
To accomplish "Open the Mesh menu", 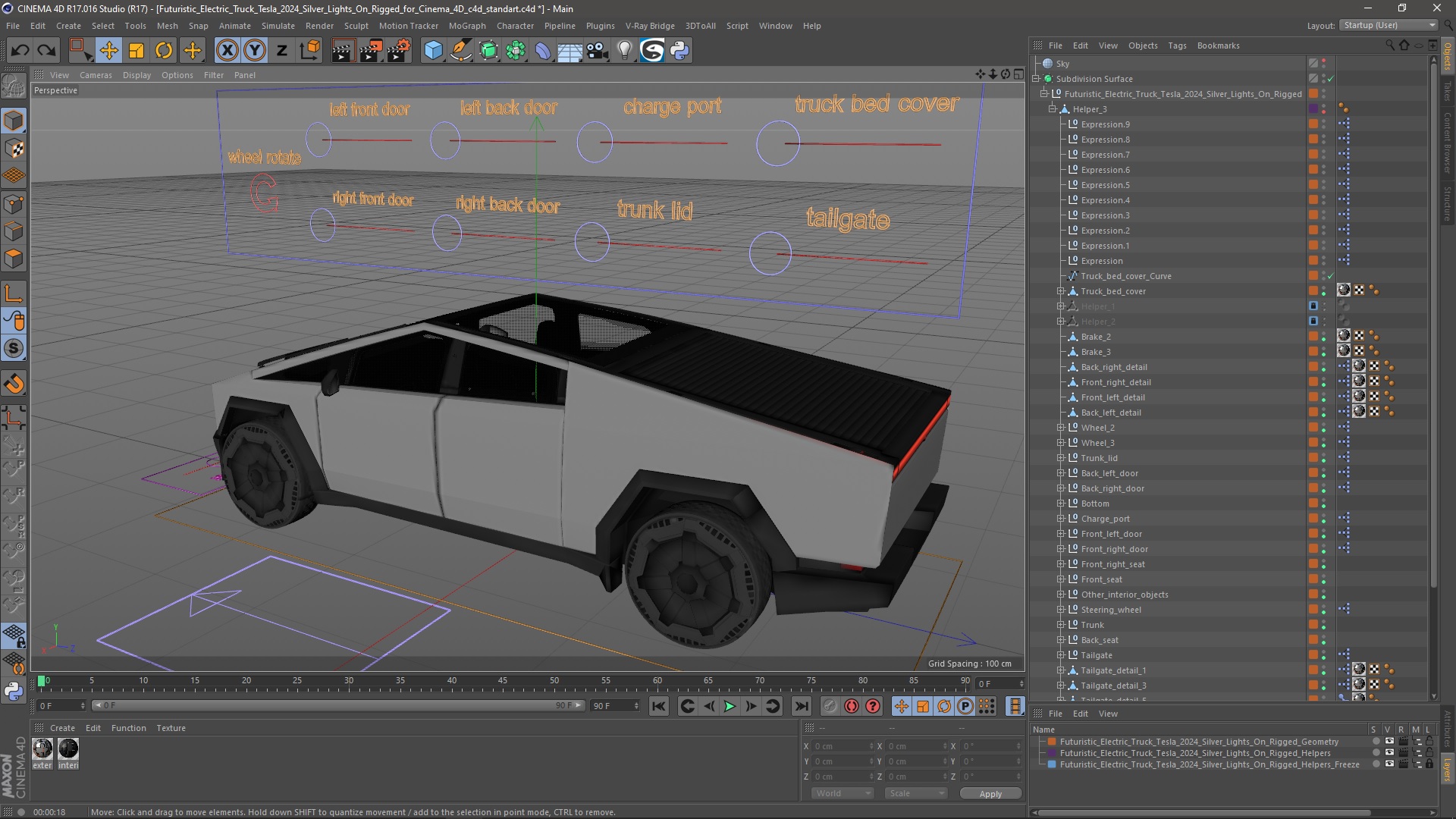I will click(x=167, y=26).
